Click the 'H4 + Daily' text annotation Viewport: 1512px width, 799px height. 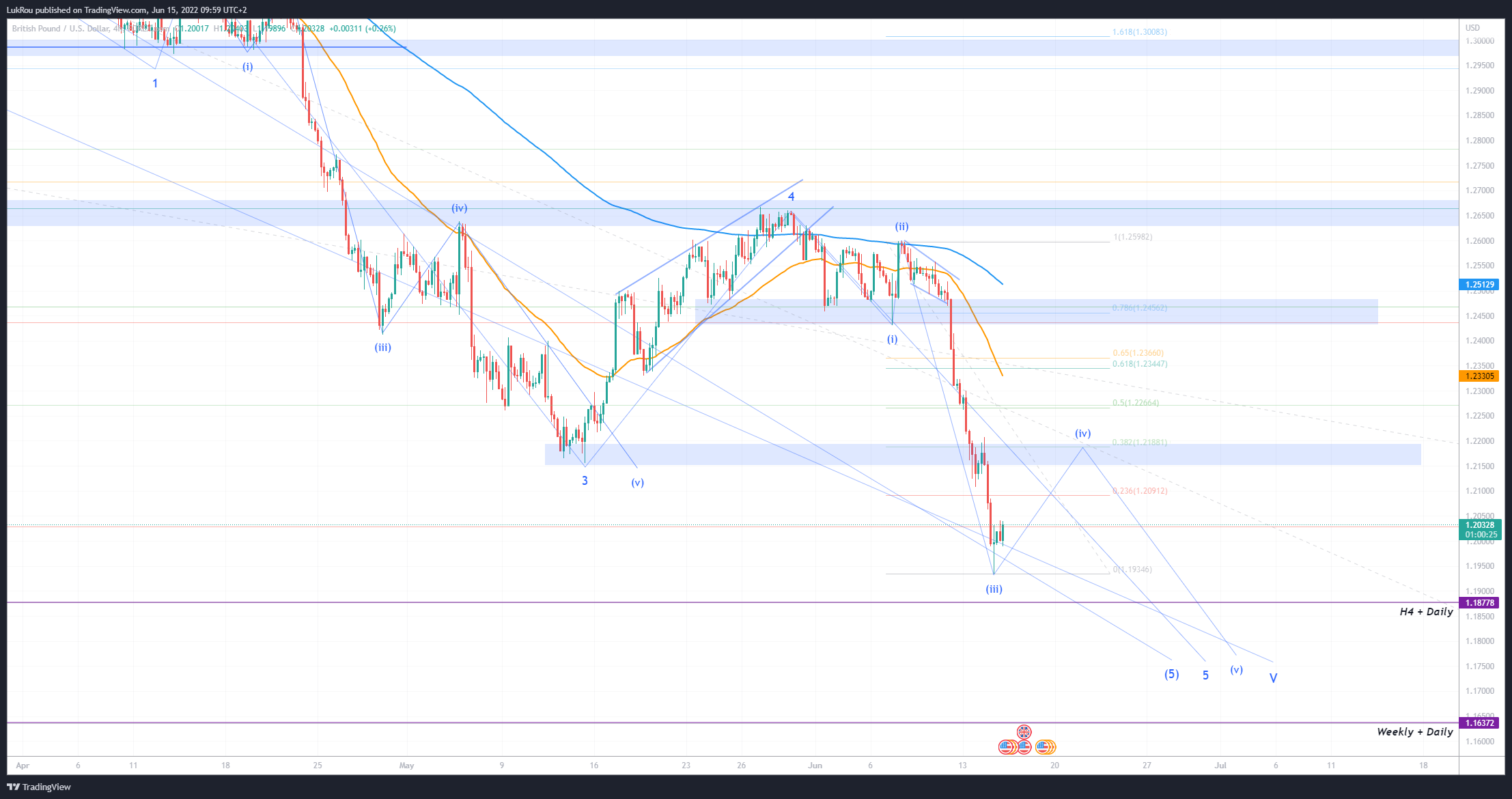coord(1426,612)
